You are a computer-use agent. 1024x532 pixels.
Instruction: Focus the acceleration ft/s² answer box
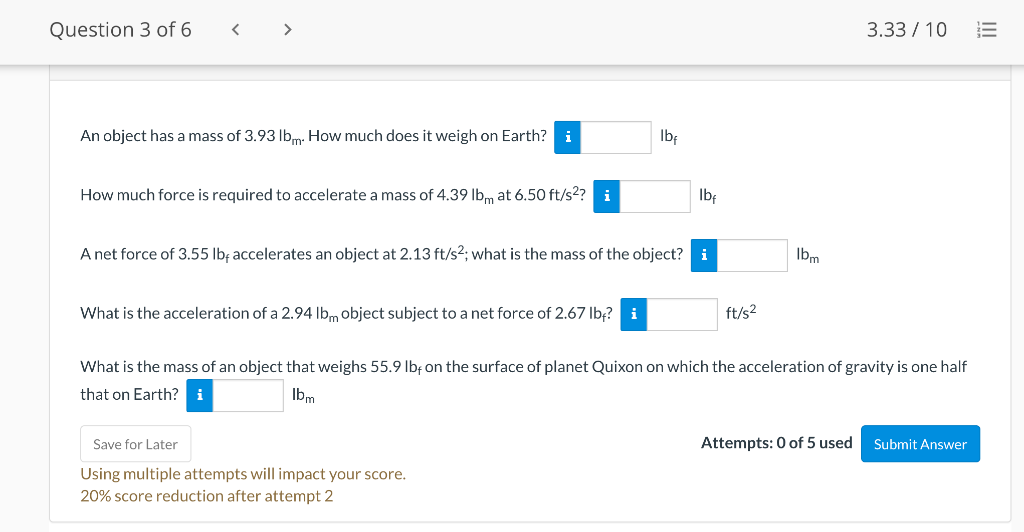point(682,314)
